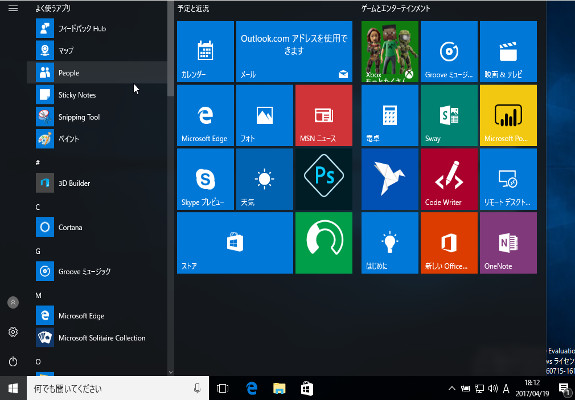Open the user account icon in Start
Screen dimensions: 575x400
tap(13, 302)
